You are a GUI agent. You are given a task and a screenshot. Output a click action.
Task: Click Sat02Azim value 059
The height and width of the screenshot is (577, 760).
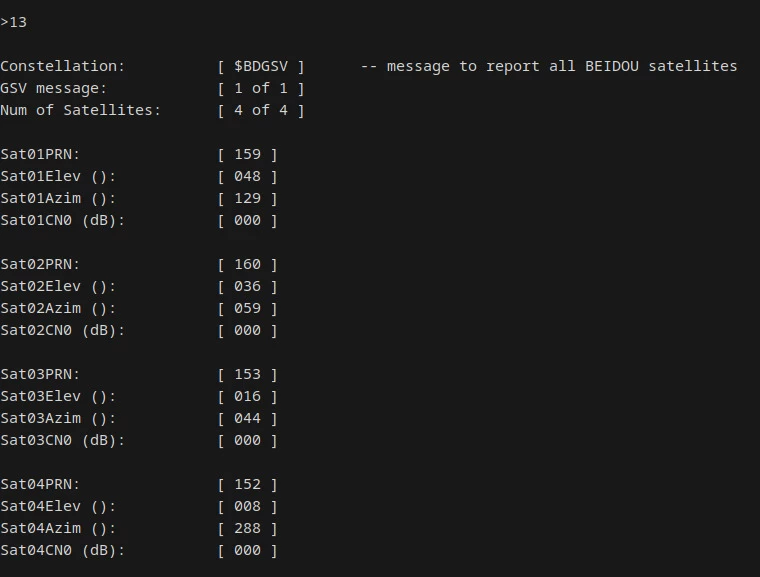click(248, 308)
